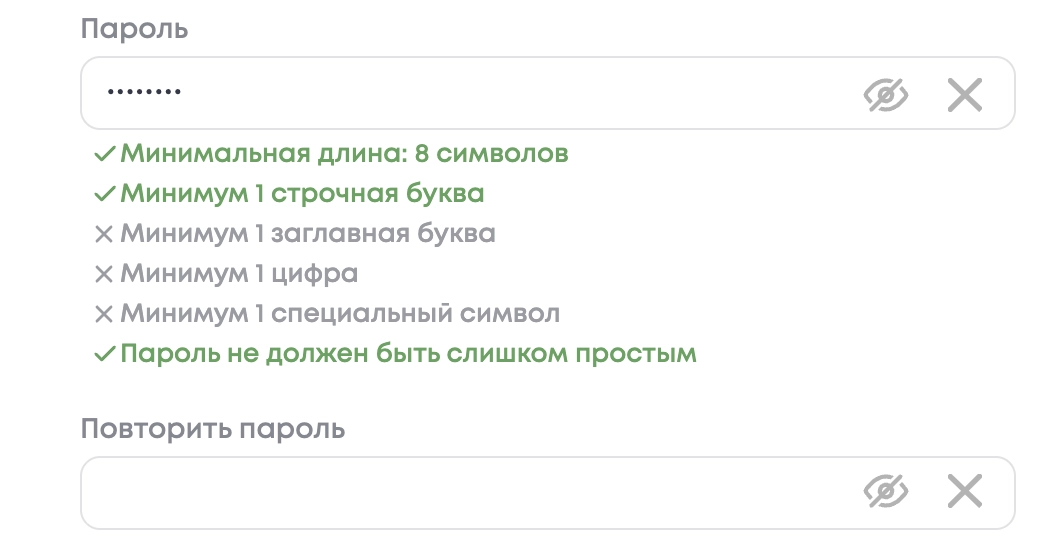Select the Минимум 1 цифра requirement text
The image size is (1062, 542).
pos(239,274)
